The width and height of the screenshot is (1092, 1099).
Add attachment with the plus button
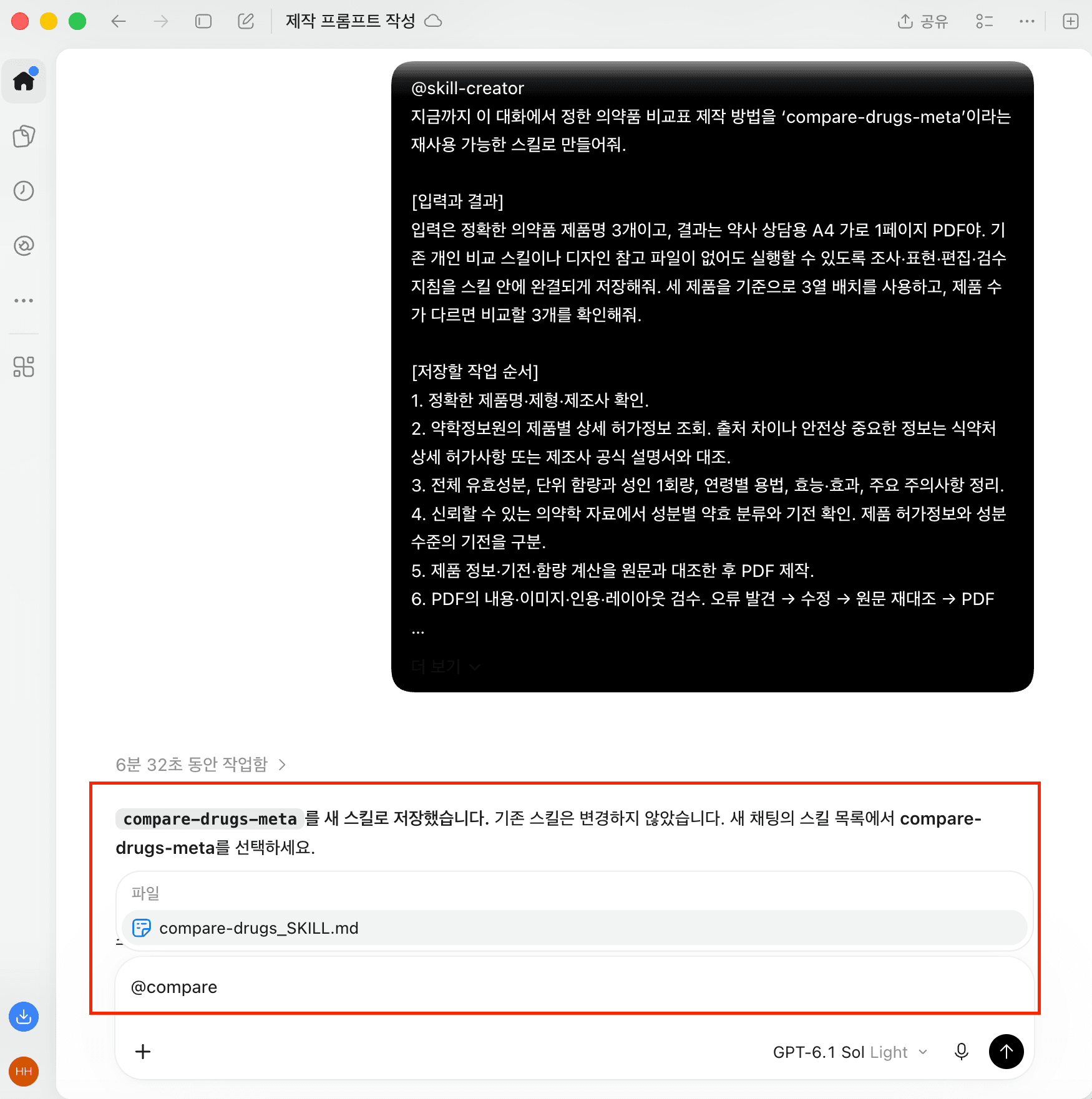(x=143, y=1052)
